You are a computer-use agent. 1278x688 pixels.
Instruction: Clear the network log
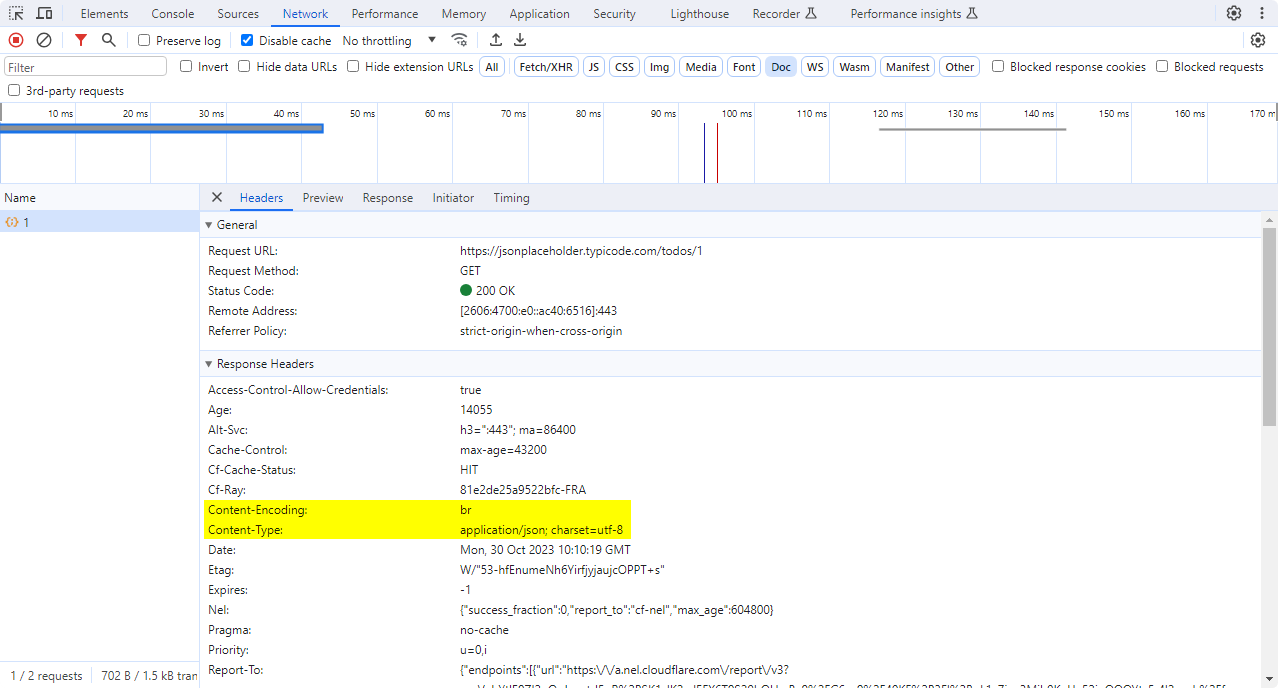pos(44,40)
